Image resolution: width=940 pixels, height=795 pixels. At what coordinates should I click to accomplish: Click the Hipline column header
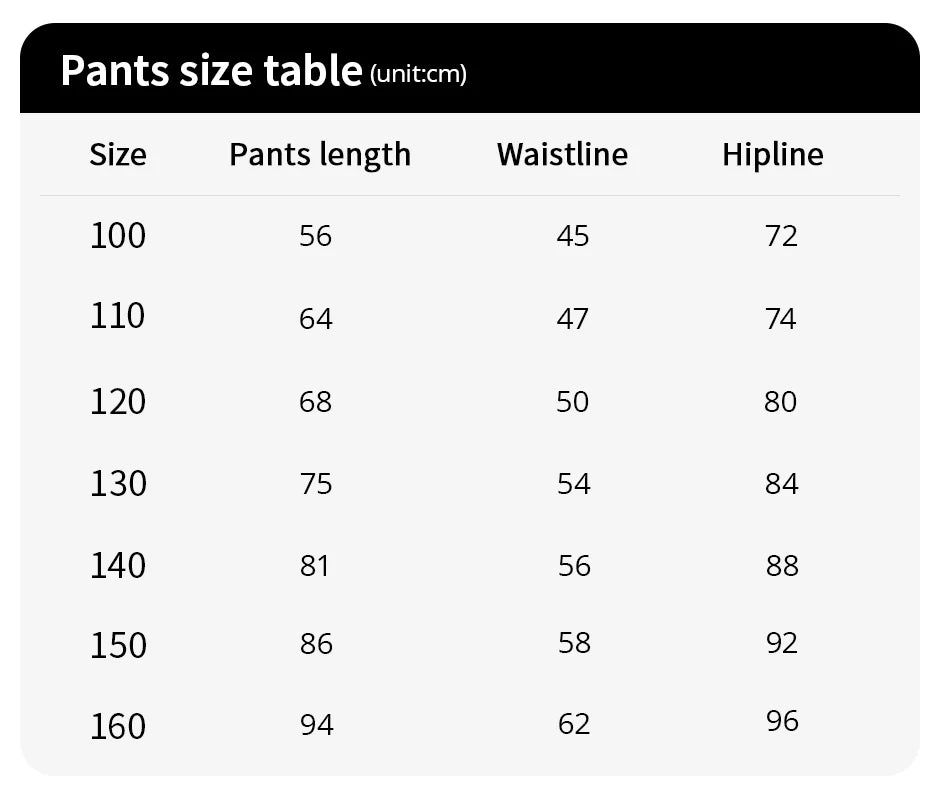click(773, 155)
